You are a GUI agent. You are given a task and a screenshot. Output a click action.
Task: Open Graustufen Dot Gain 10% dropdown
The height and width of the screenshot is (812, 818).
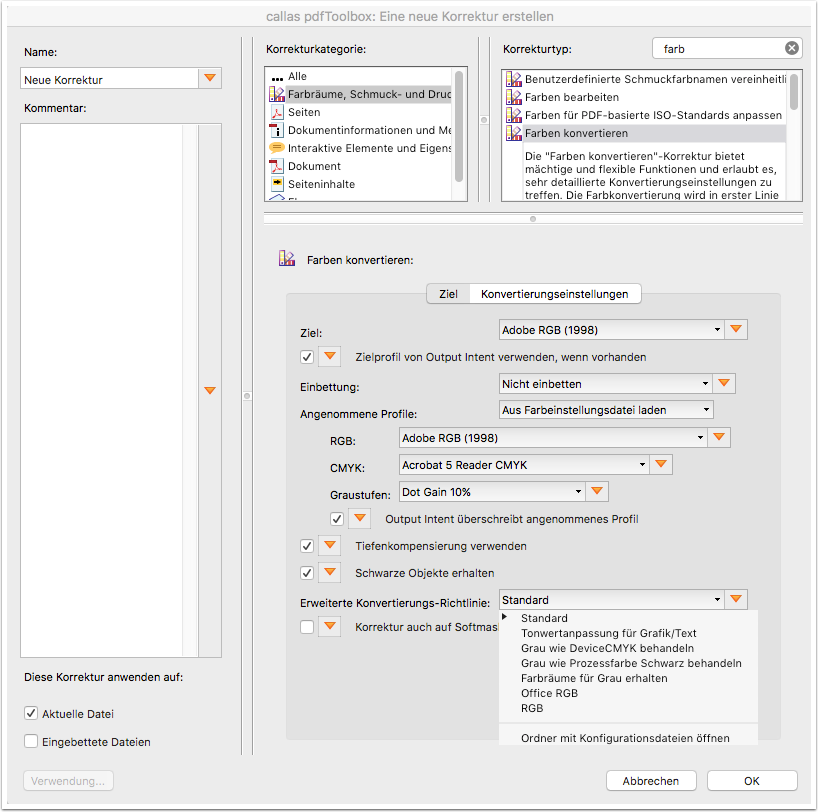492,492
